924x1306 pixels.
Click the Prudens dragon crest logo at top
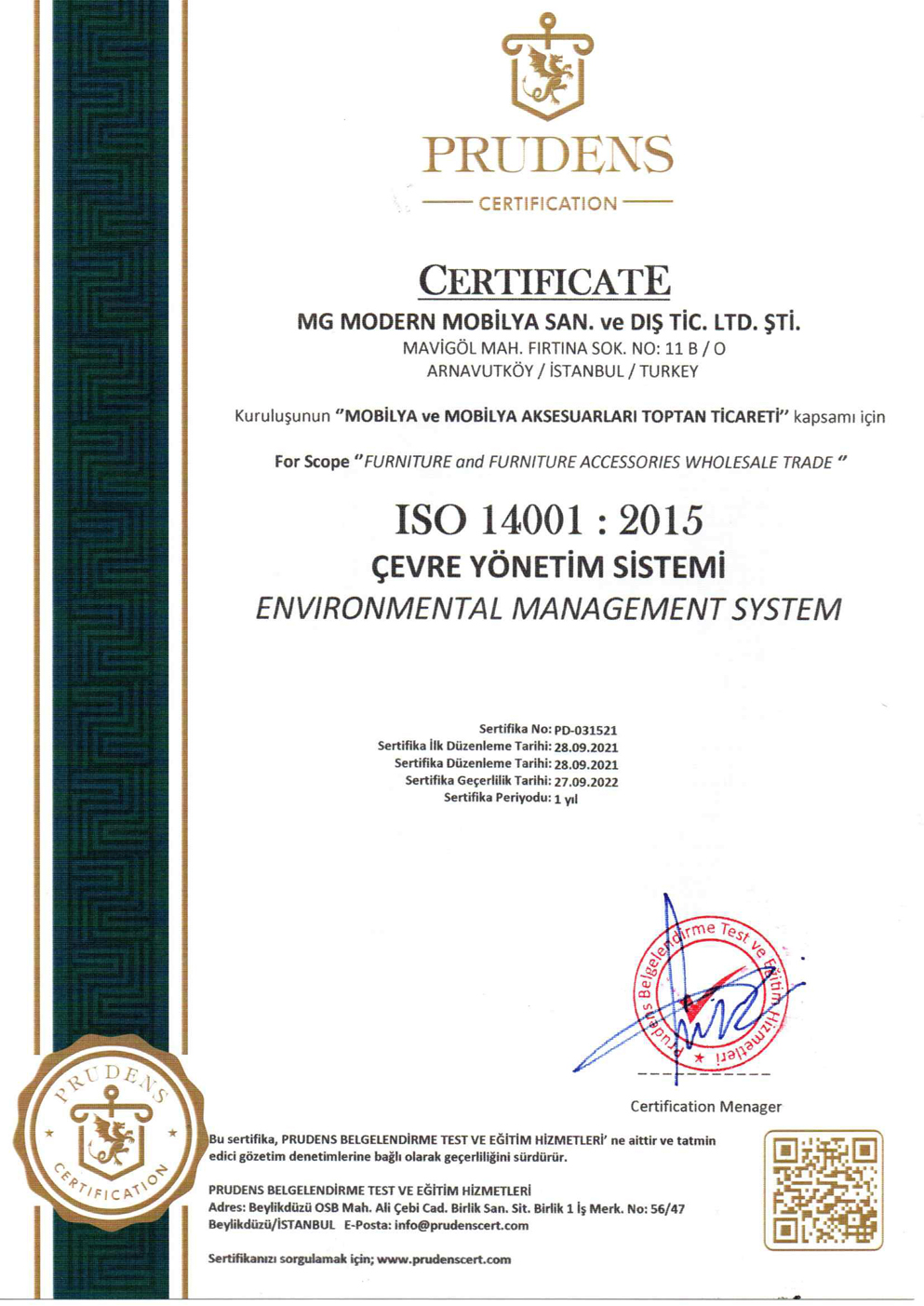point(547,67)
